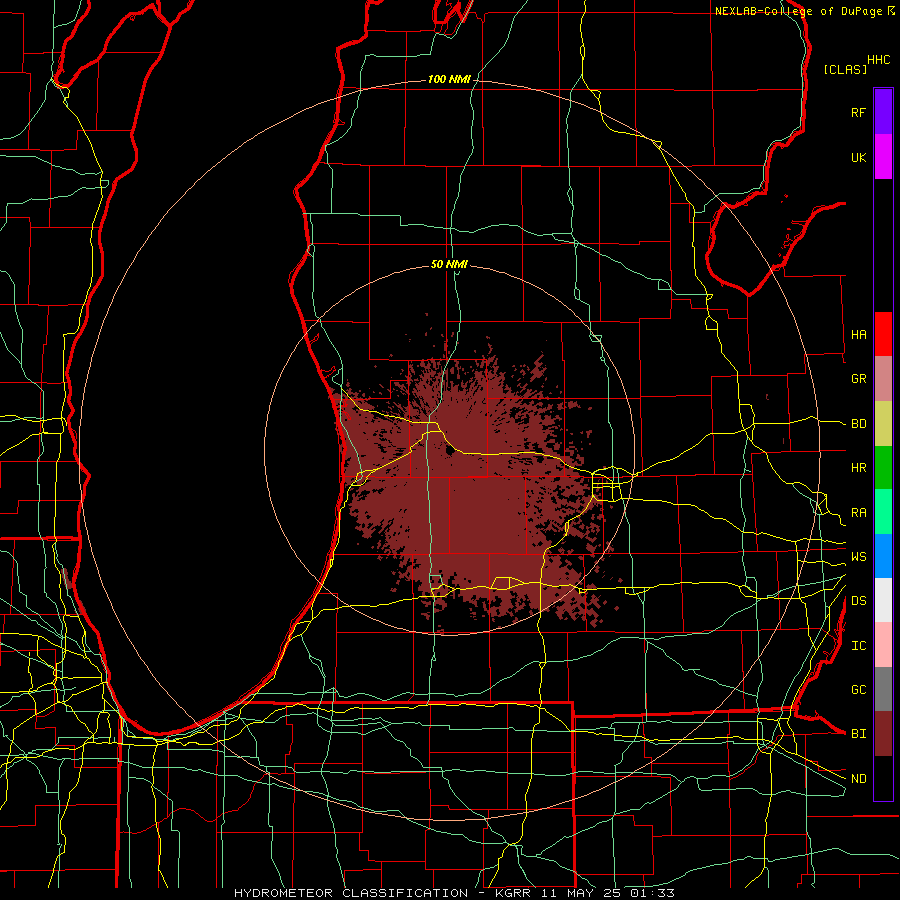Click the WS legend label

tap(858, 557)
